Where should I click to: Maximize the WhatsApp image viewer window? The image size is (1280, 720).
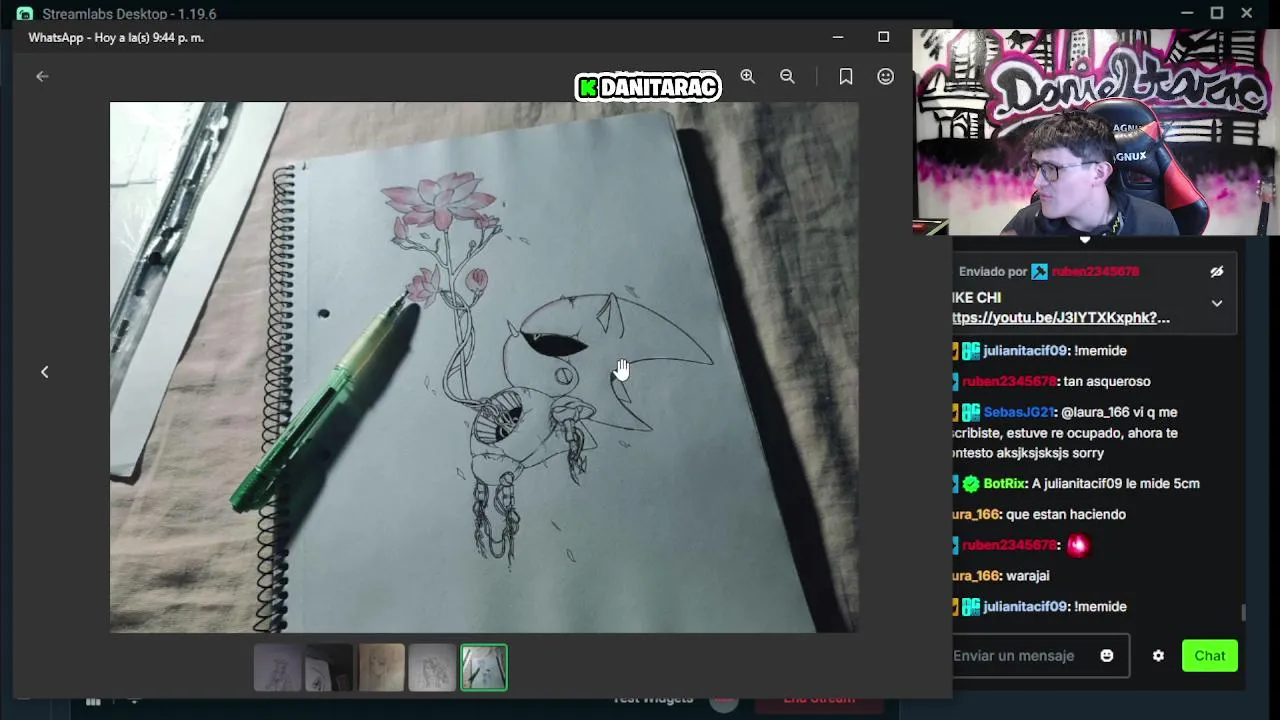[883, 37]
